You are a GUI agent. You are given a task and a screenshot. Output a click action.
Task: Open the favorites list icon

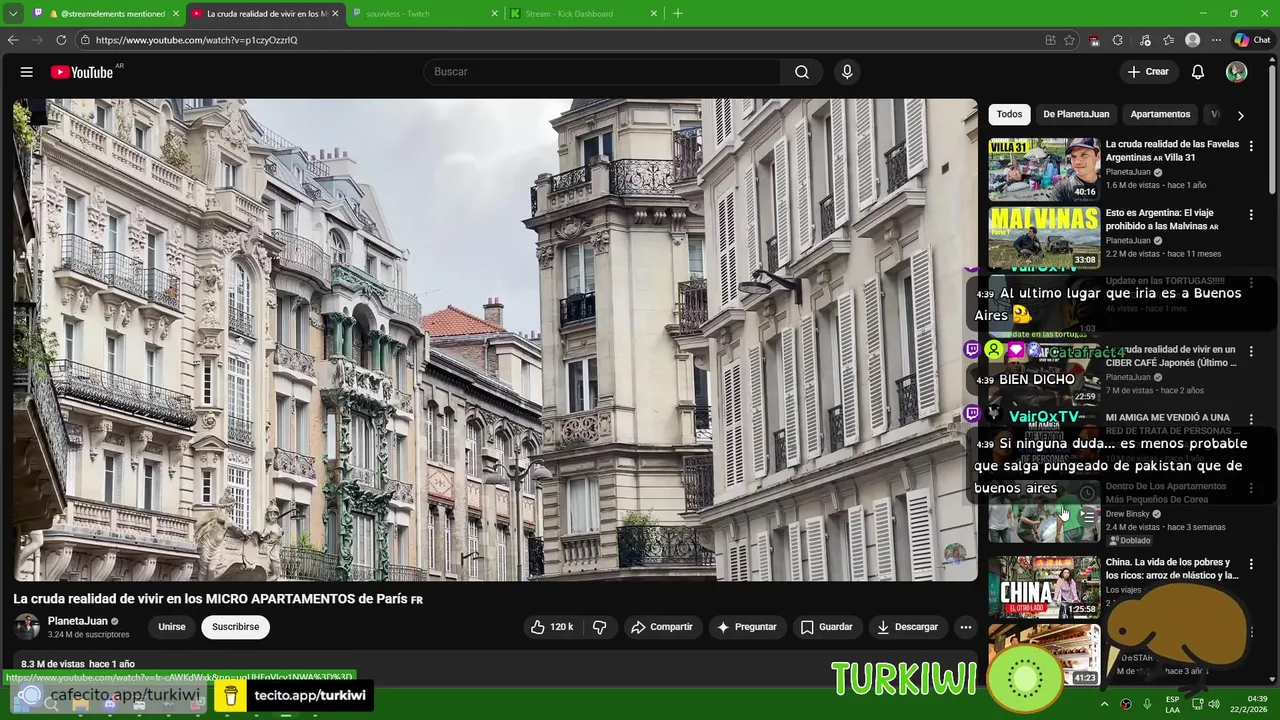1168,40
